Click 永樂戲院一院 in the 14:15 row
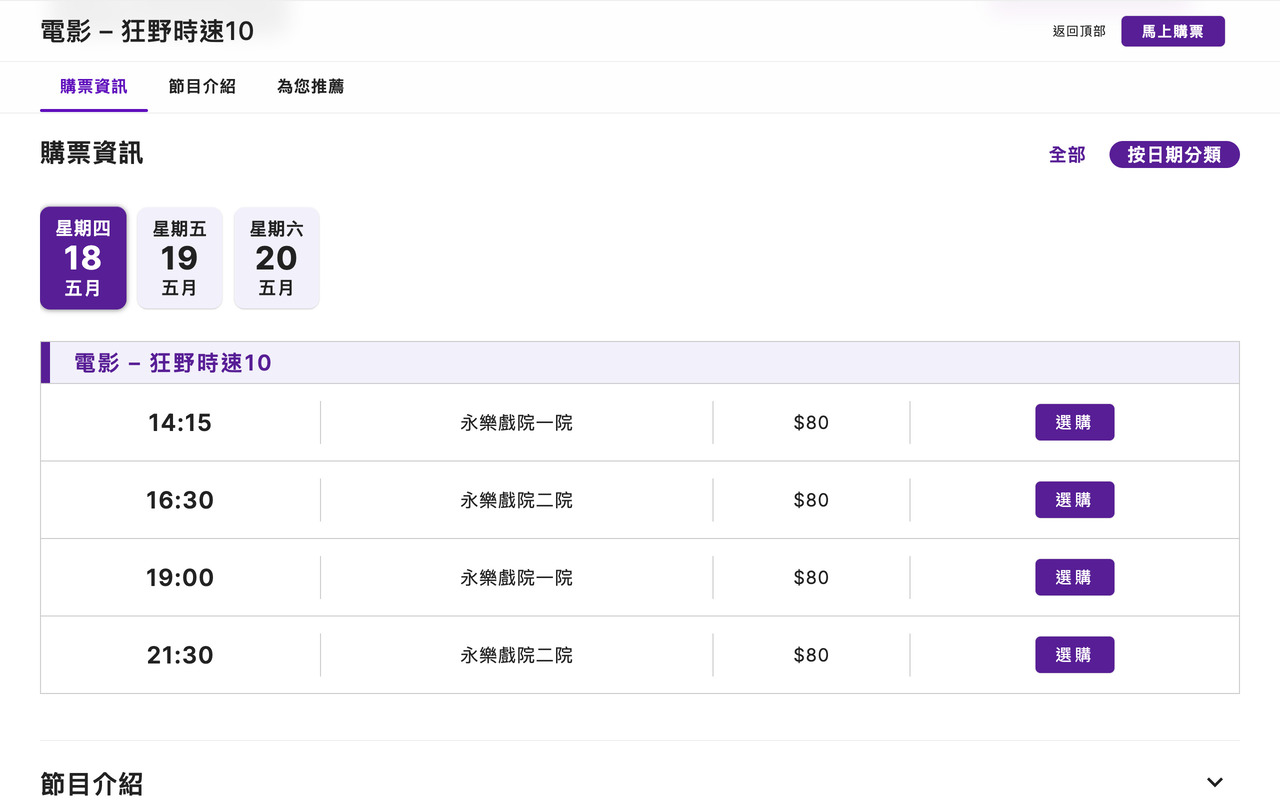The image size is (1280, 800). [517, 422]
